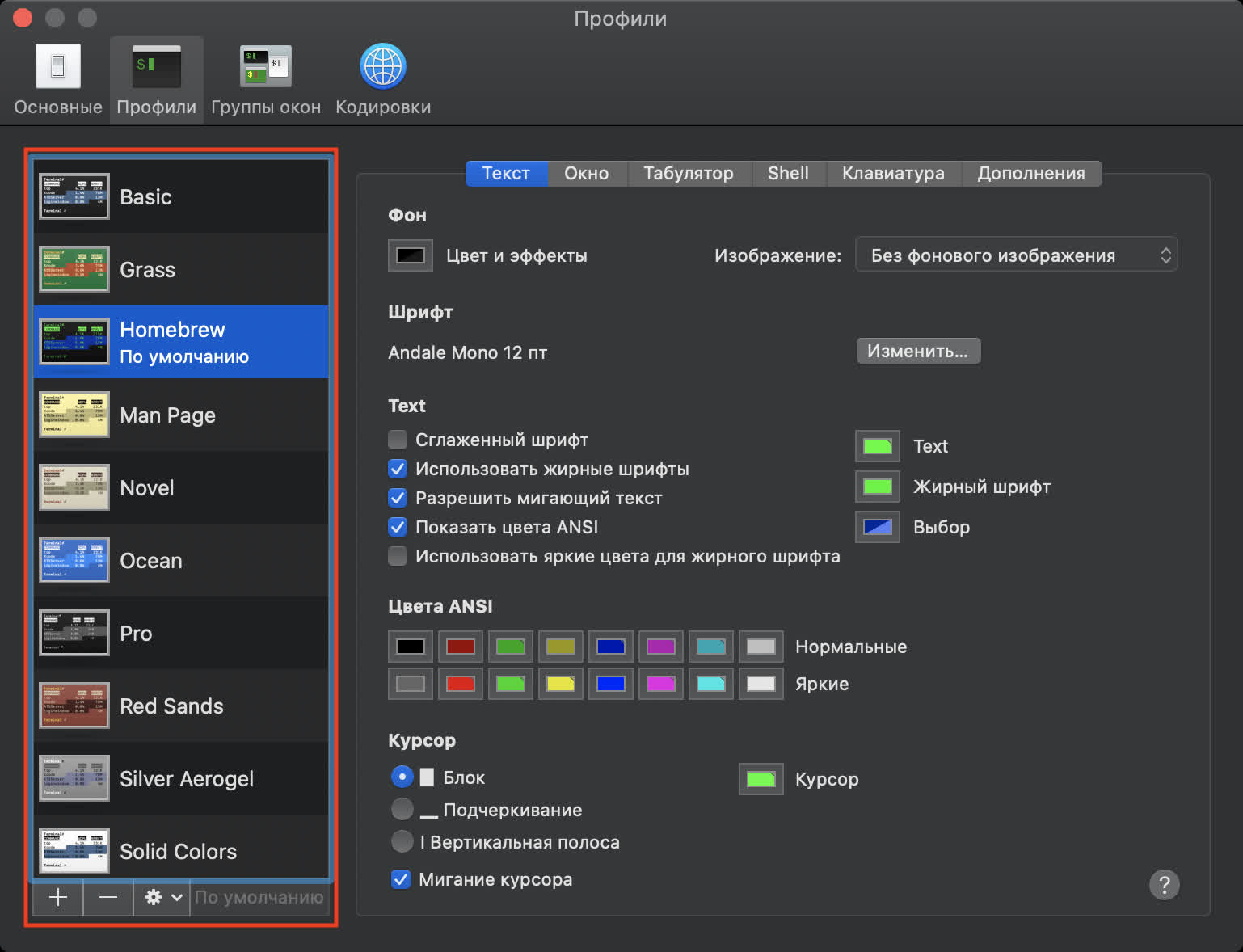
Task: Pick the bright white ANSI color
Action: click(x=761, y=684)
